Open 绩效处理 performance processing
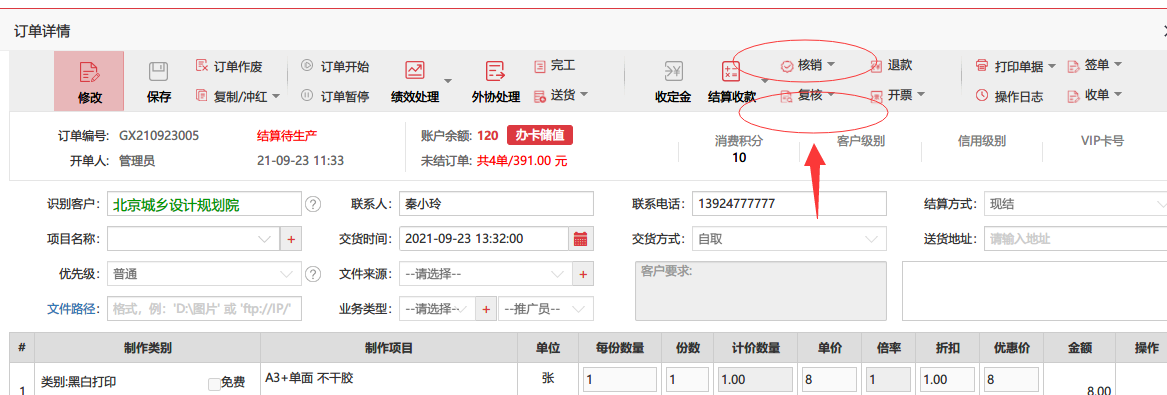The height and width of the screenshot is (395, 1167). click(x=415, y=81)
